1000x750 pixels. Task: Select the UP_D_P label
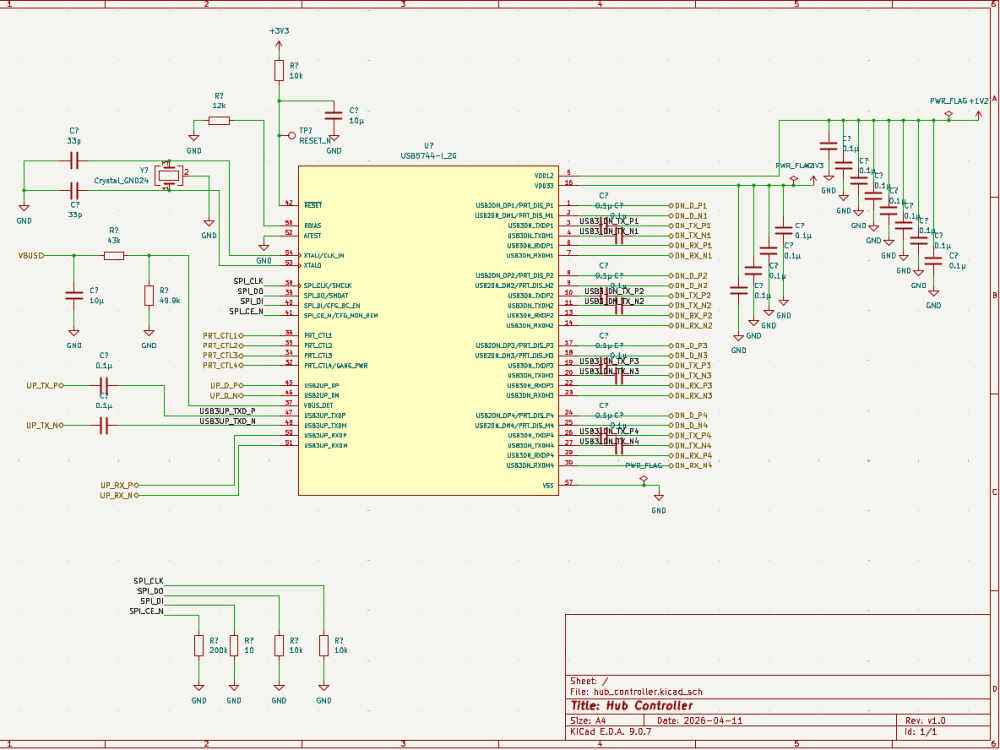pos(227,386)
